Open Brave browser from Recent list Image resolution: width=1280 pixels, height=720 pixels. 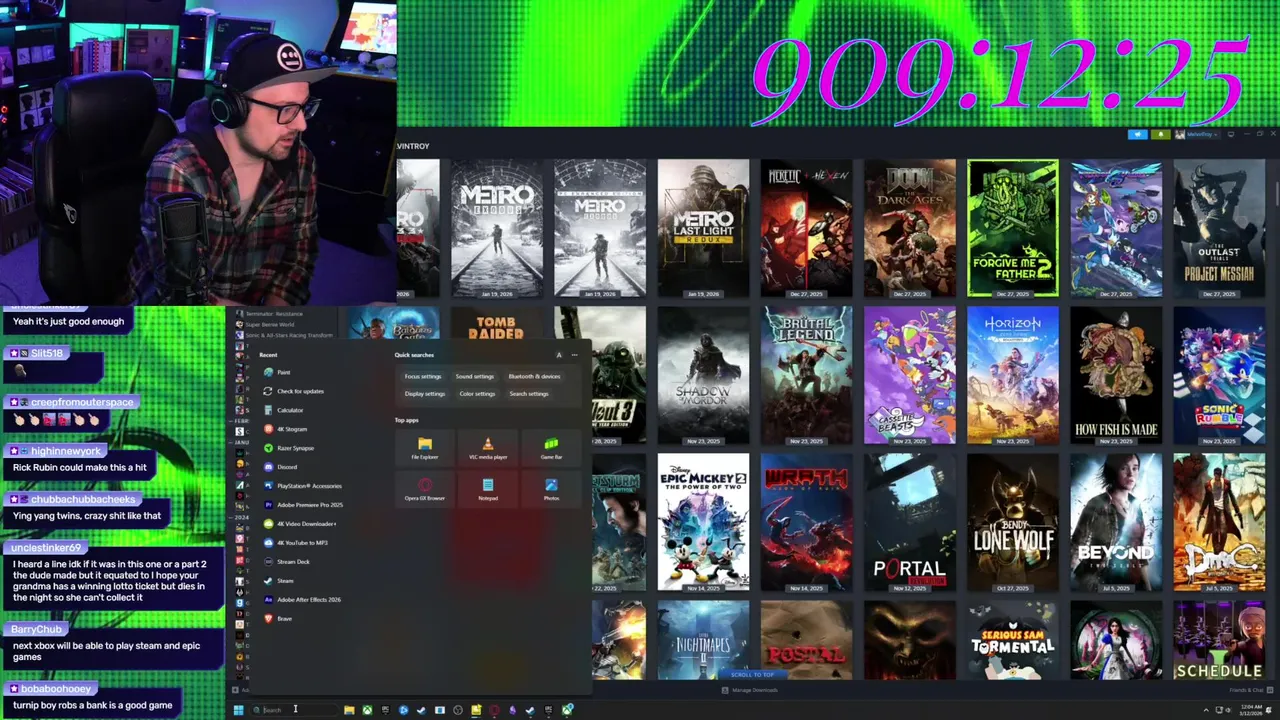pos(278,619)
